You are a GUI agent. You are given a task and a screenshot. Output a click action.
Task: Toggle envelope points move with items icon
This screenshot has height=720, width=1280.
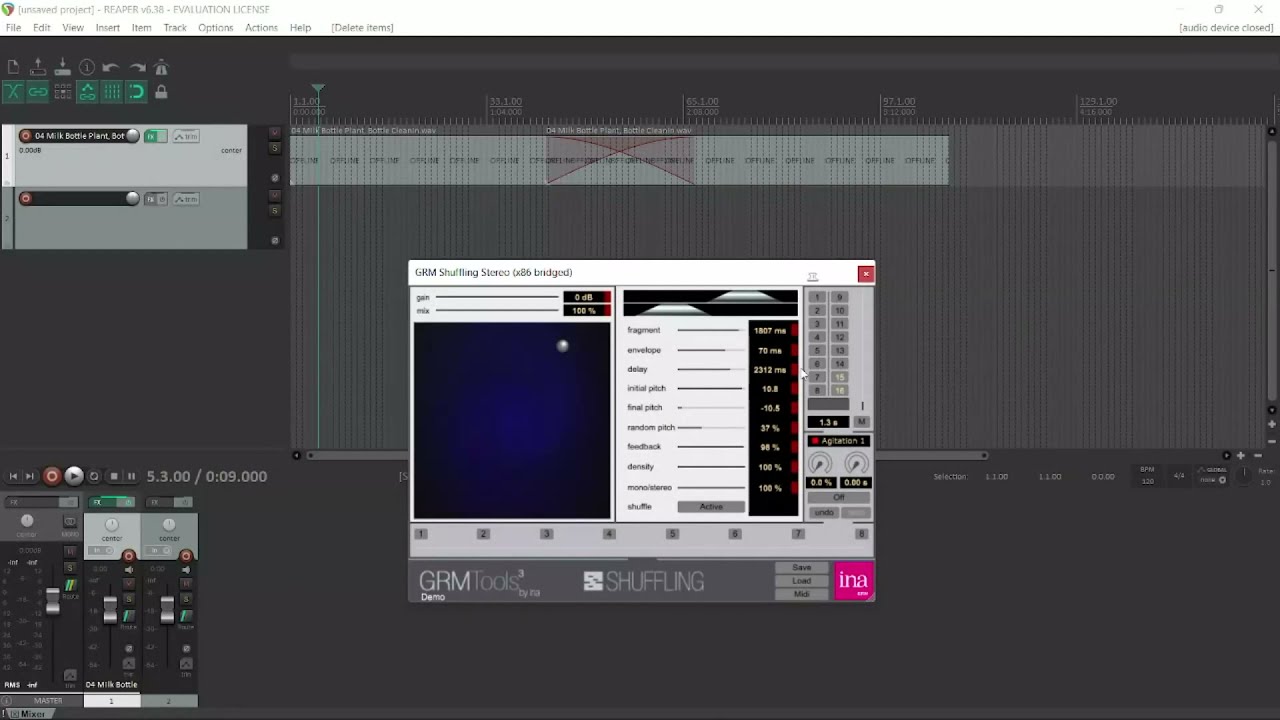pos(87,92)
